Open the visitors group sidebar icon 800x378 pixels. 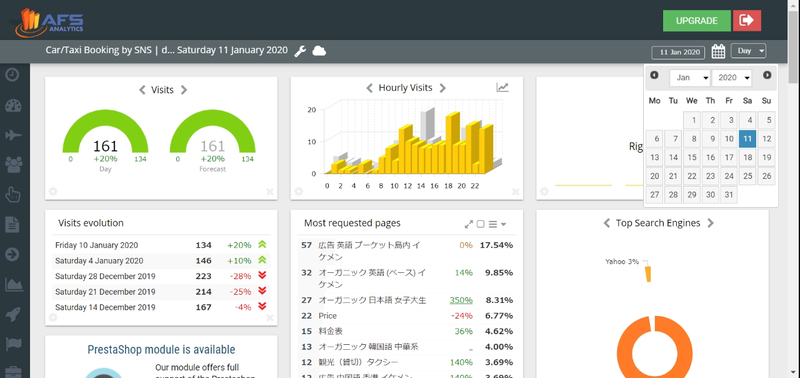pos(13,164)
